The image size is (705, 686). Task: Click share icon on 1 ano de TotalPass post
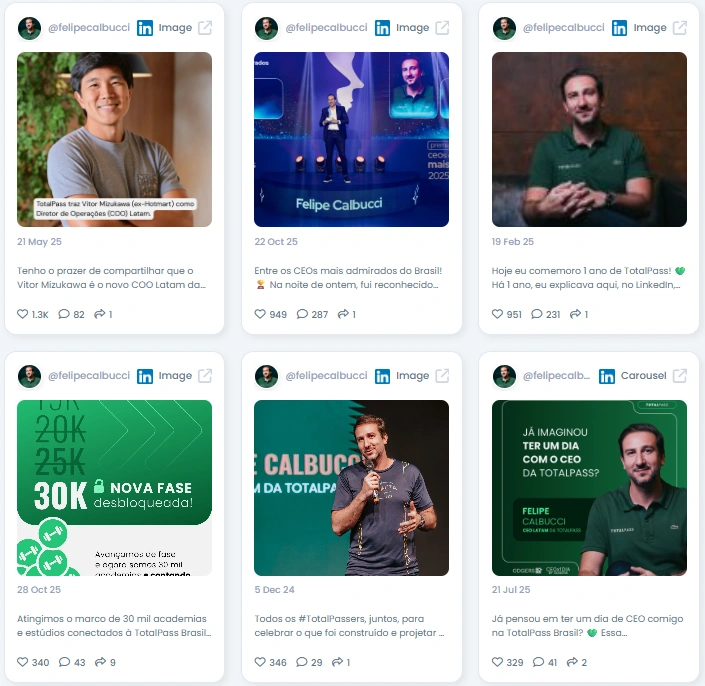tap(575, 314)
